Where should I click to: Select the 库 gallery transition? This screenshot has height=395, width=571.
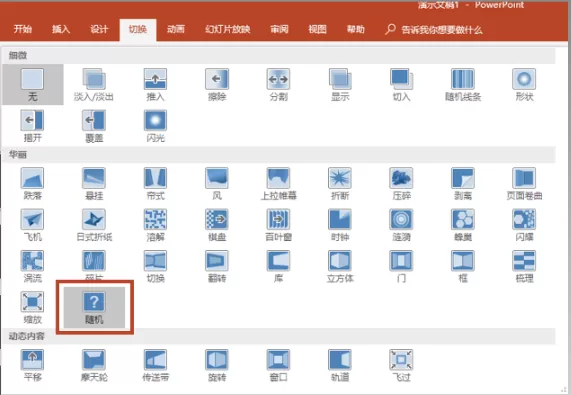[279, 266]
